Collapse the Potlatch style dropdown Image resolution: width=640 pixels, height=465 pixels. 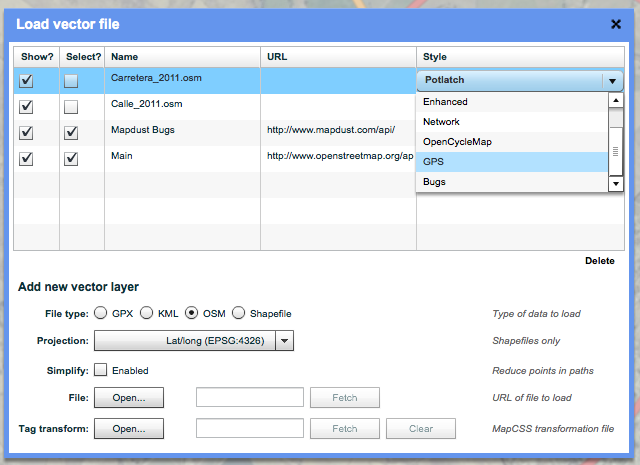point(609,81)
